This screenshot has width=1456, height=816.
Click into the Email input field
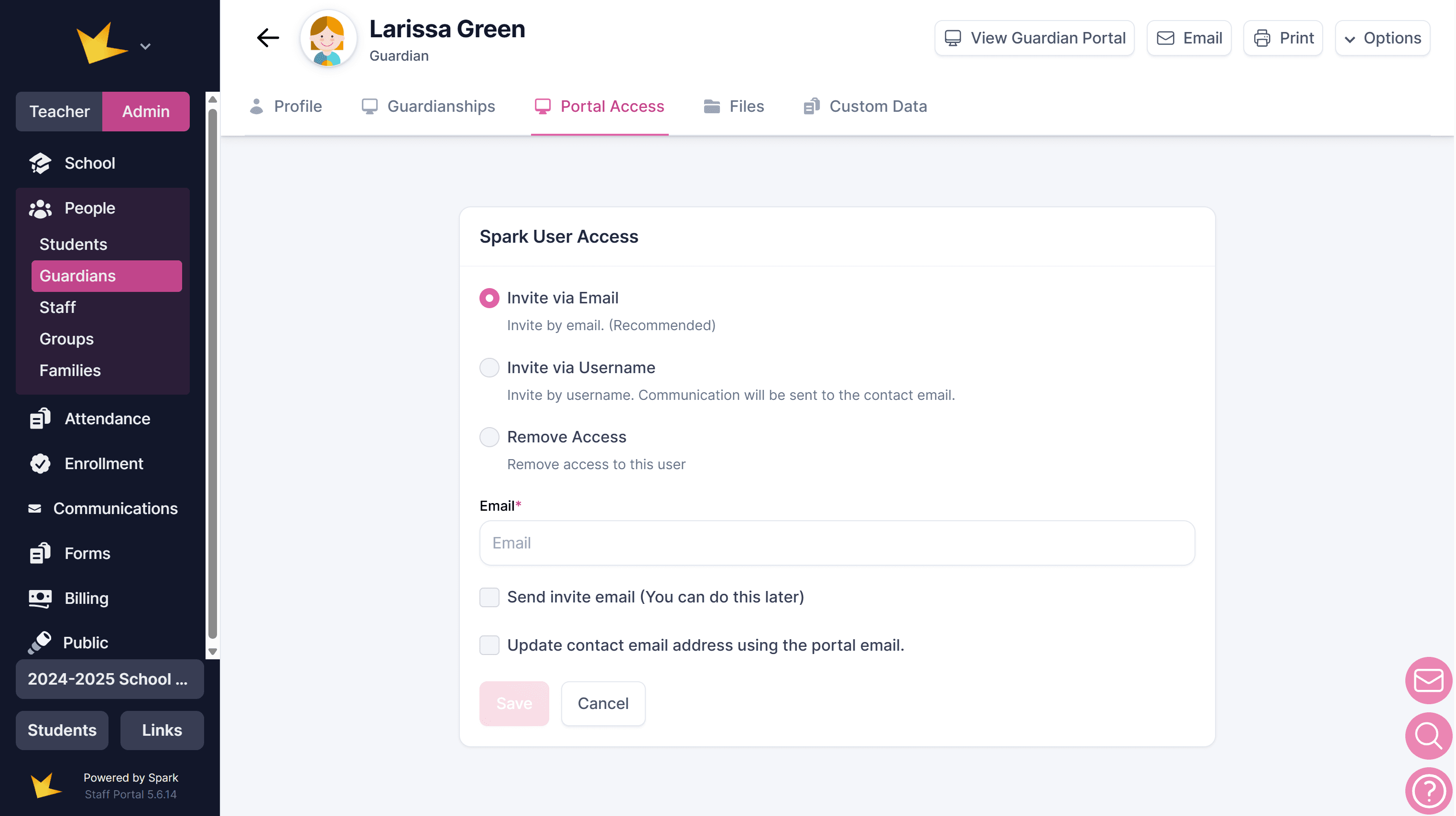pyautogui.click(x=837, y=543)
